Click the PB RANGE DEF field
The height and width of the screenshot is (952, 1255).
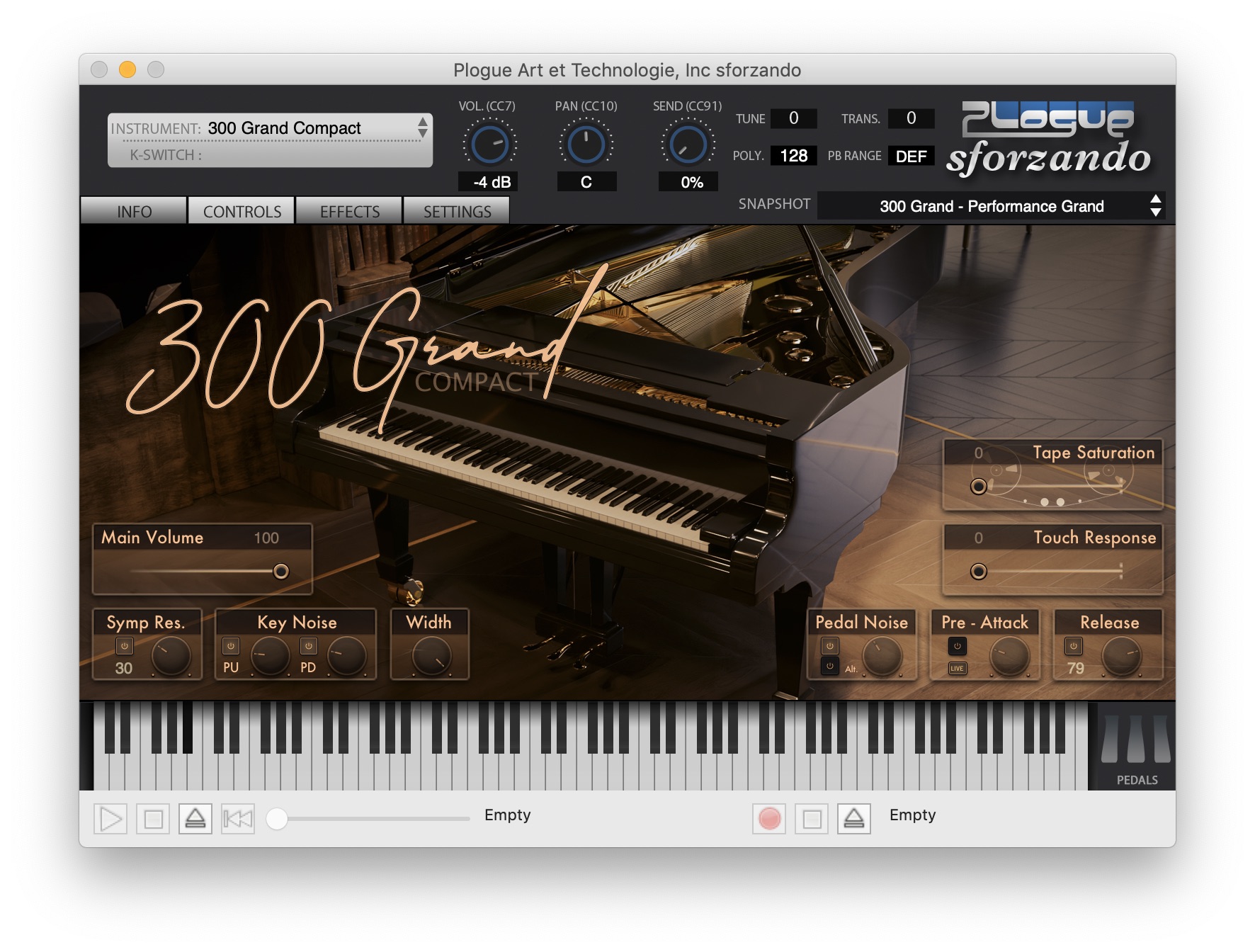click(911, 156)
